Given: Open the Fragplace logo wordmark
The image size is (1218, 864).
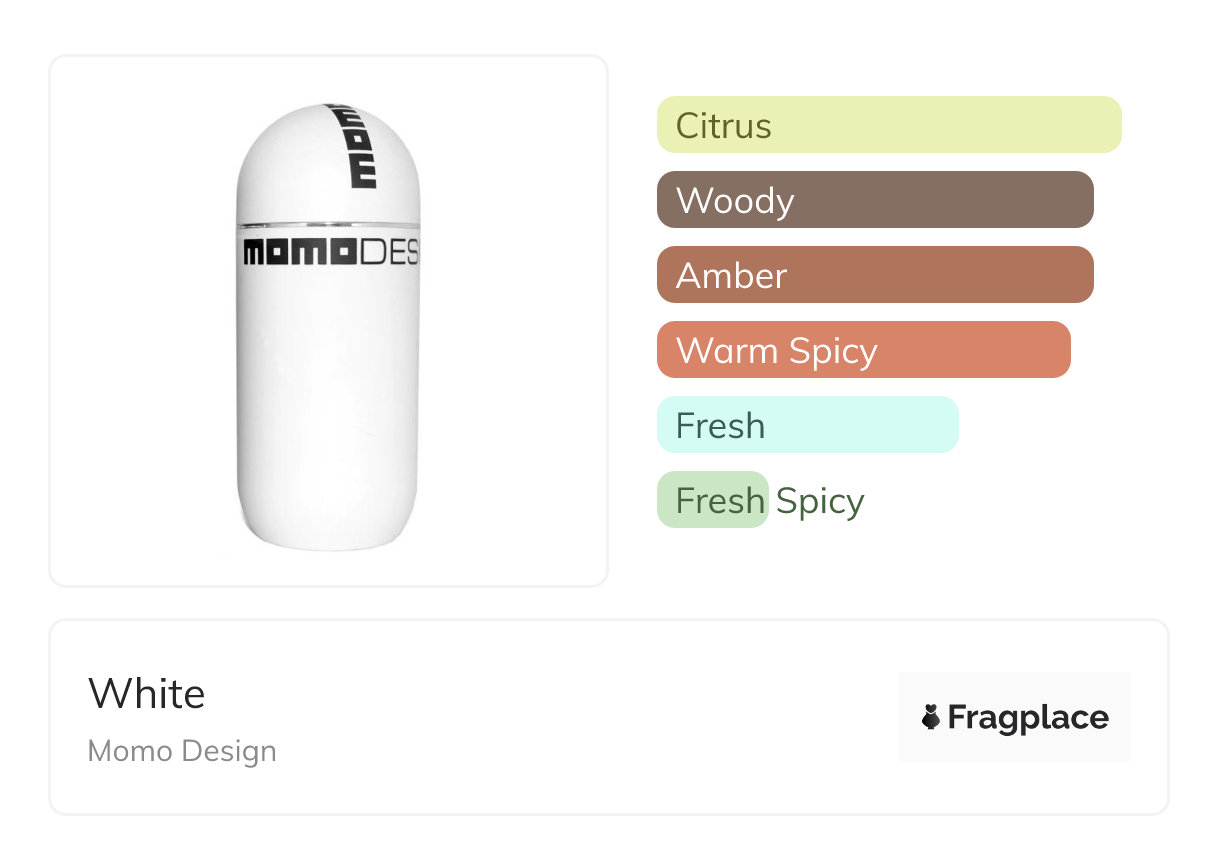Looking at the screenshot, I should point(1028,717).
